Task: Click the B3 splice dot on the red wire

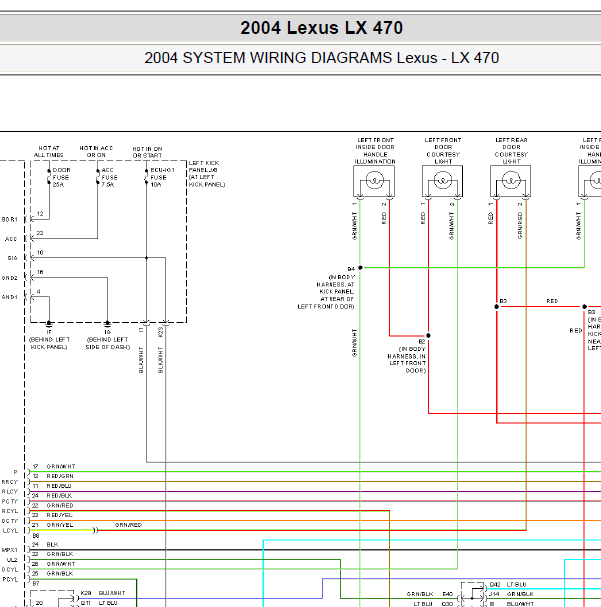Action: click(584, 307)
